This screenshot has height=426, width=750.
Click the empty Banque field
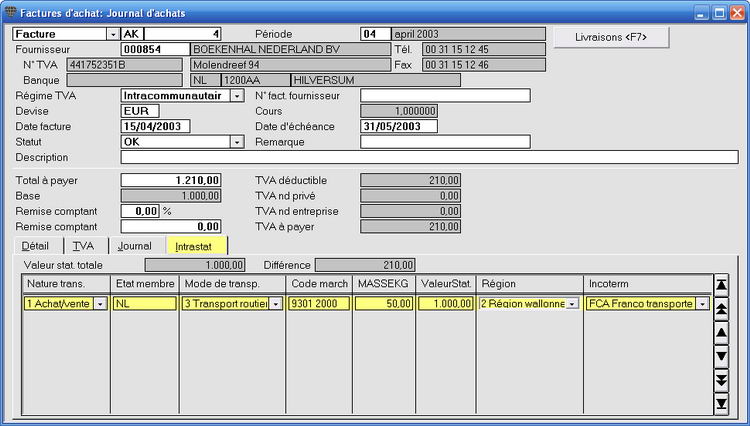[x=124, y=80]
